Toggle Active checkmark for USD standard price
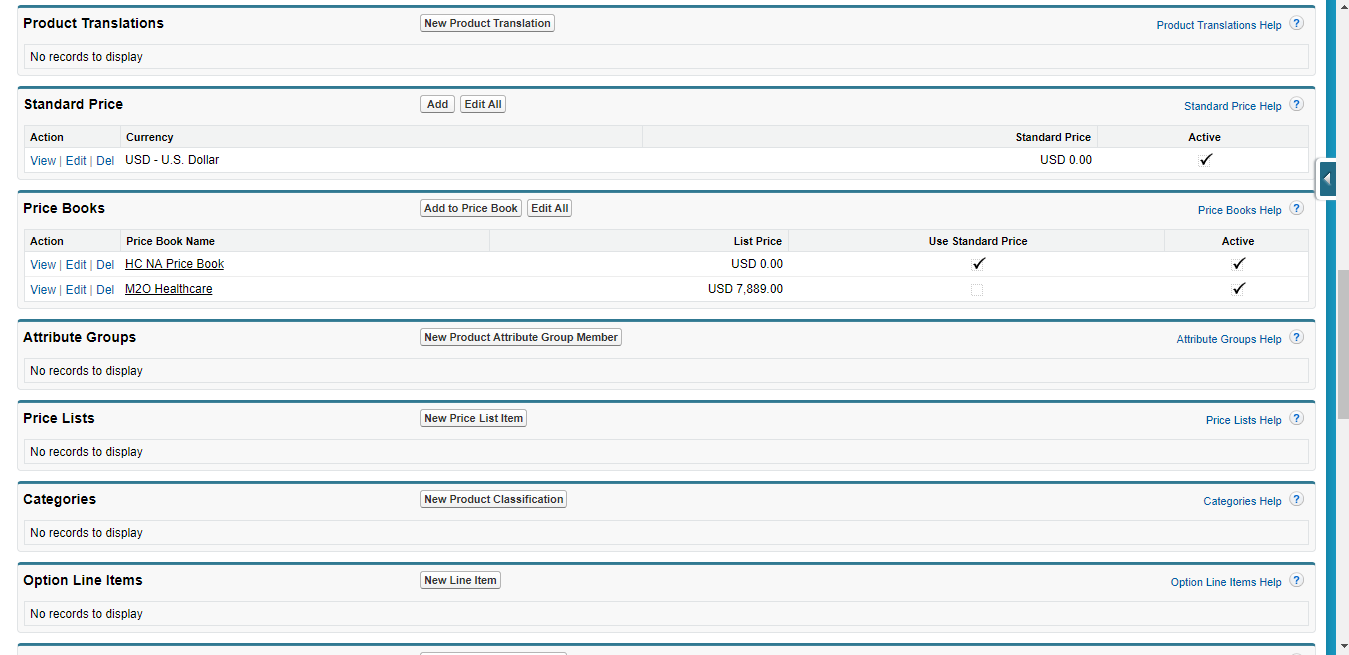The height and width of the screenshot is (655, 1349). pyautogui.click(x=1205, y=160)
